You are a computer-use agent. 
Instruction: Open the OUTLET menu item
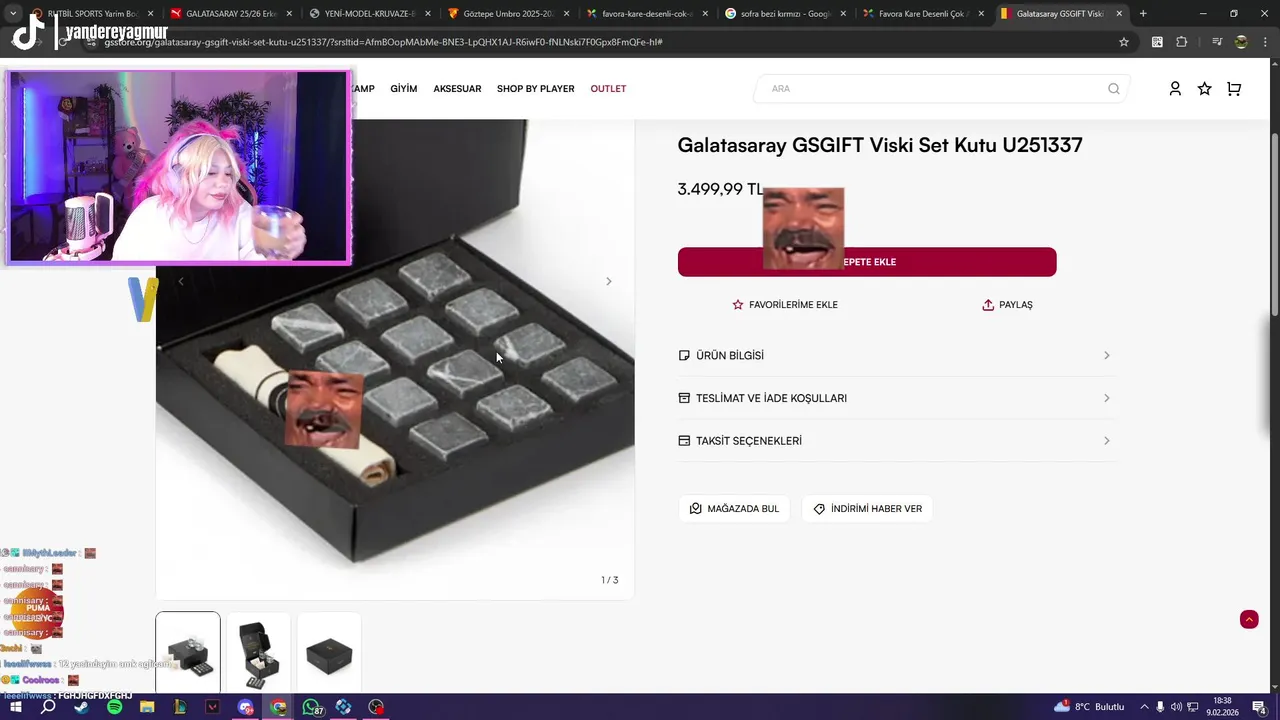[608, 89]
